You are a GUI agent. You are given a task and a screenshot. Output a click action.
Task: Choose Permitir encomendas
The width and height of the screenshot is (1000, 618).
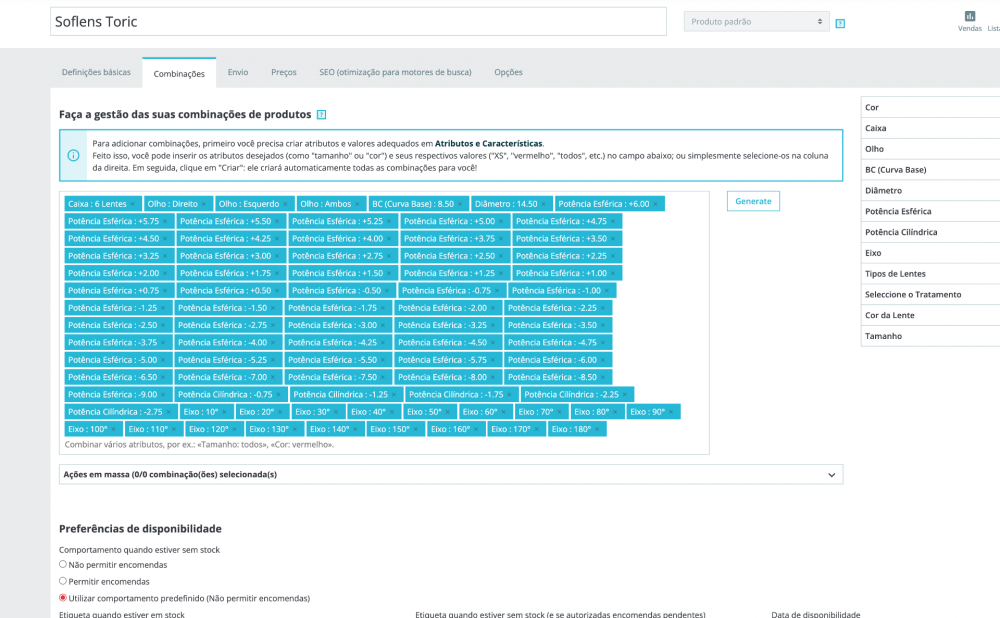[x=62, y=581]
